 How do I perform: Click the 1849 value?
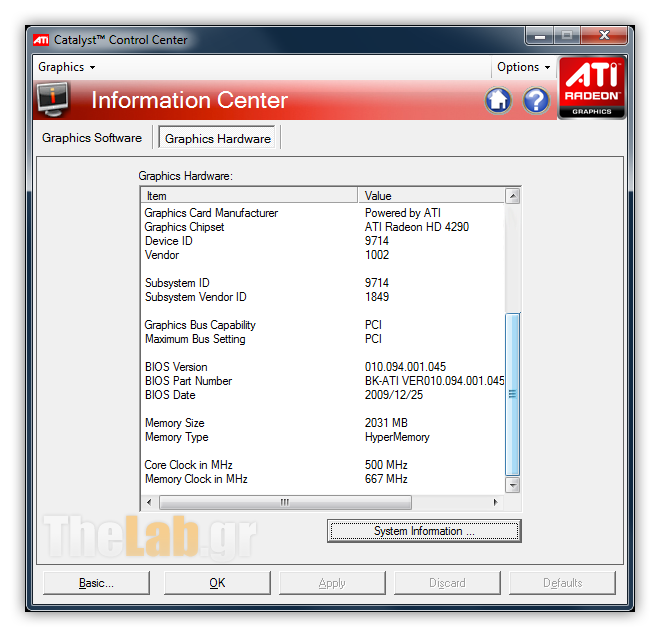(377, 297)
